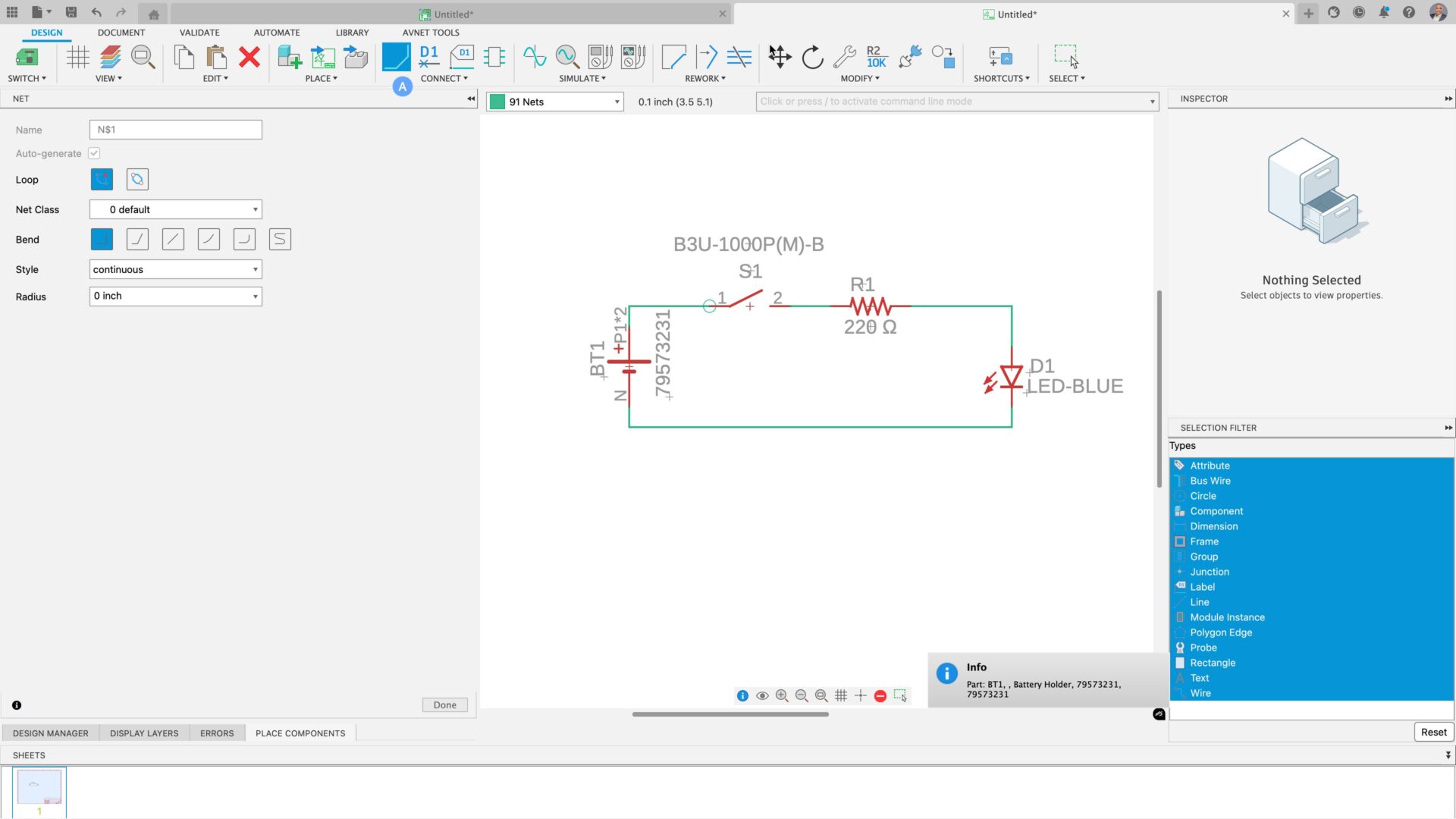Open the Place Part tool
This screenshot has height=819, width=1456.
click(289, 57)
